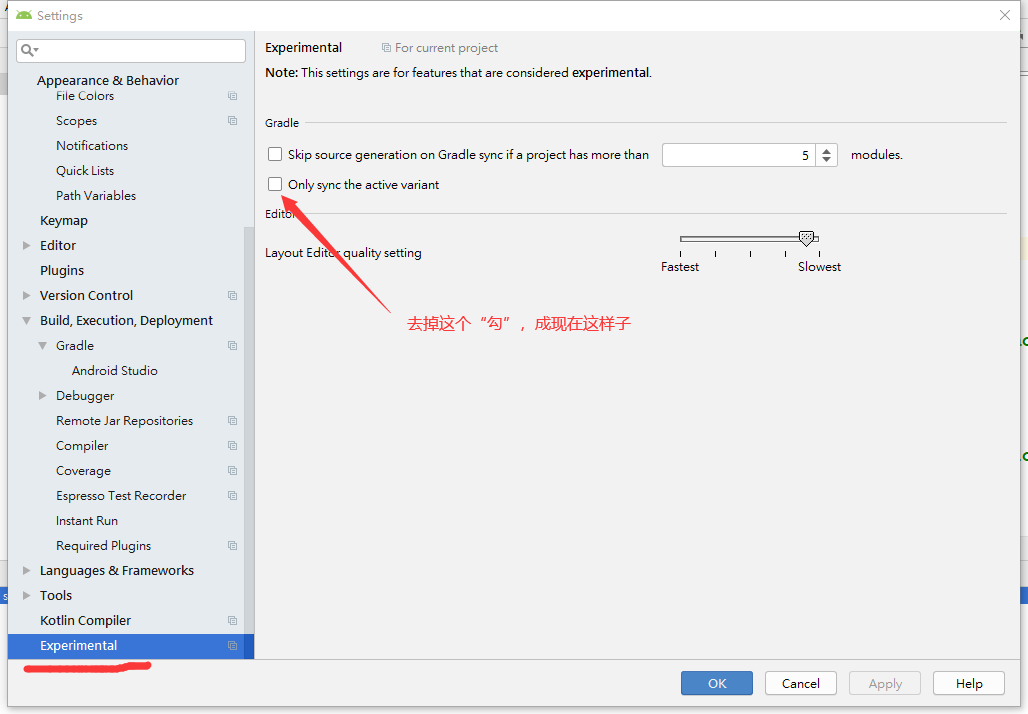This screenshot has height=714, width=1028.
Task: Select Kotlin Compiler settings page
Action: 85,620
